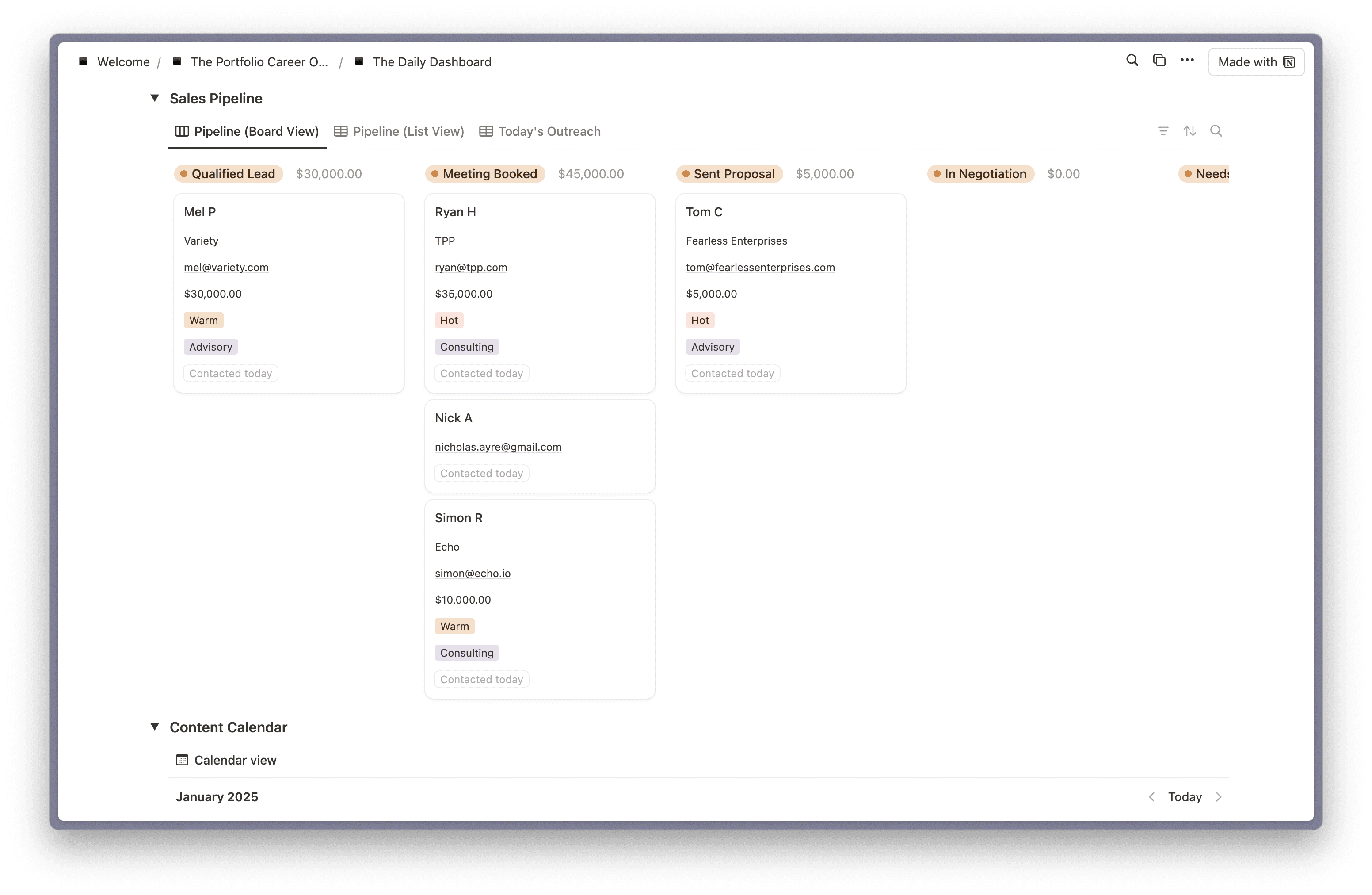Open Today's Outreach tab
1372x895 pixels.
coord(540,131)
